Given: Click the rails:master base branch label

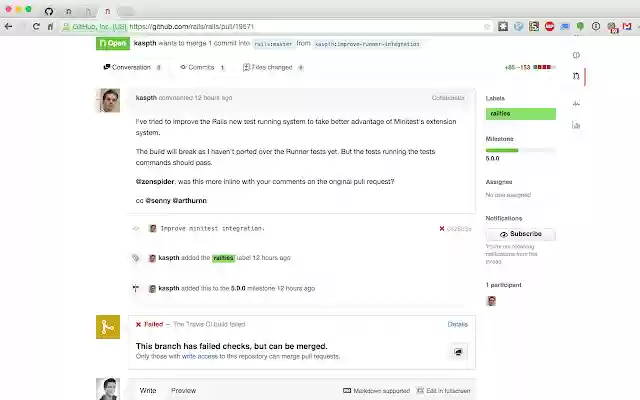Looking at the screenshot, I should (x=273, y=44).
